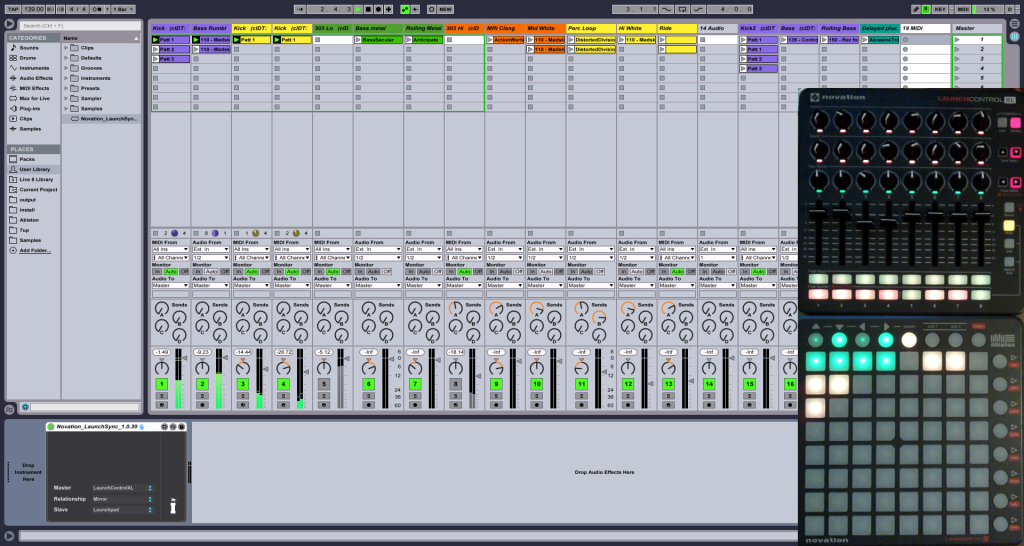Open the Master device dropdown showing LaunchControlXL

[122, 487]
